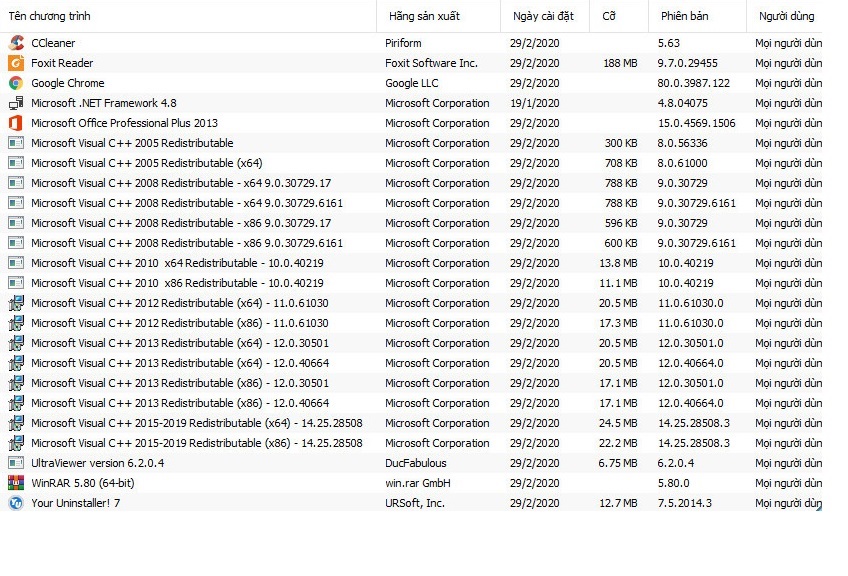
Task: Click the Google Chrome icon
Action: click(x=16, y=83)
